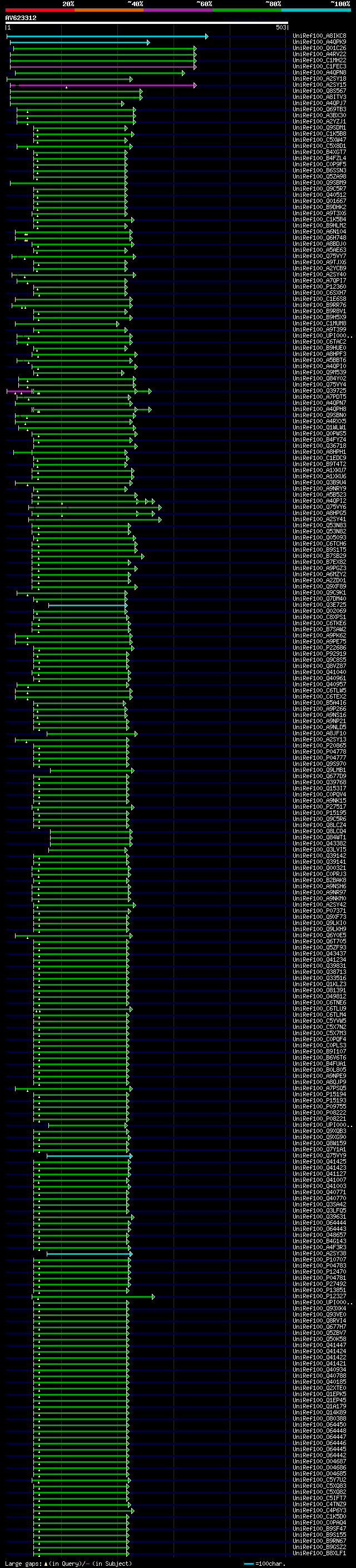Select the UniRef100_C1E6S8 label
Viewport: 356px width, 1568px height.
tap(319, 299)
